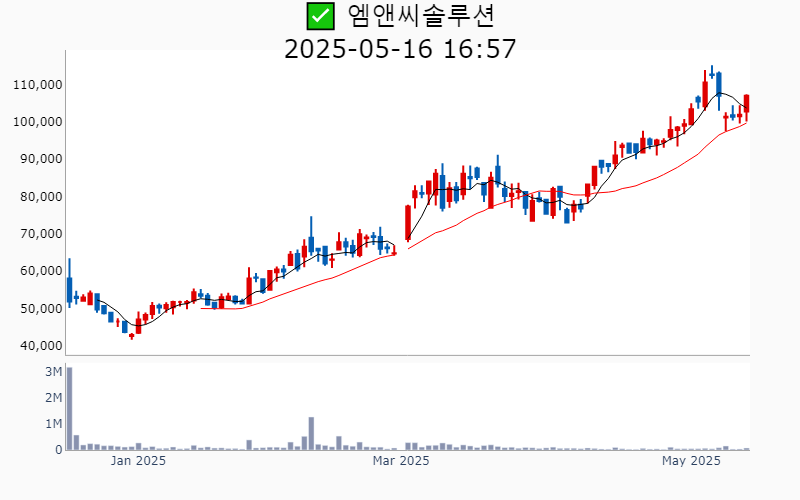Image resolution: width=800 pixels, height=500 pixels.
Task: Click the tallest volume bar near 3M
Action: (69, 409)
